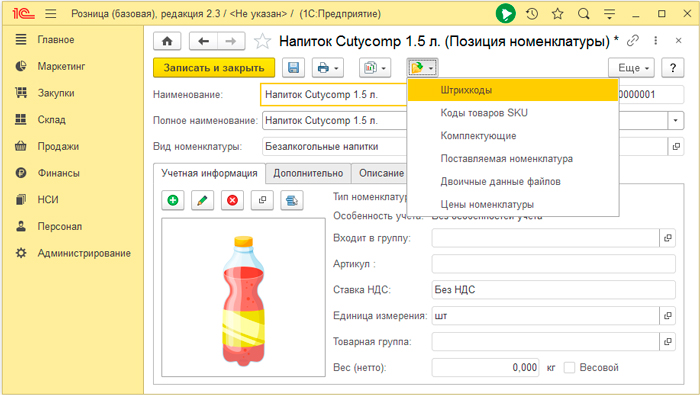
Task: Click the Вес (нетто) value field
Action: [x=485, y=368]
